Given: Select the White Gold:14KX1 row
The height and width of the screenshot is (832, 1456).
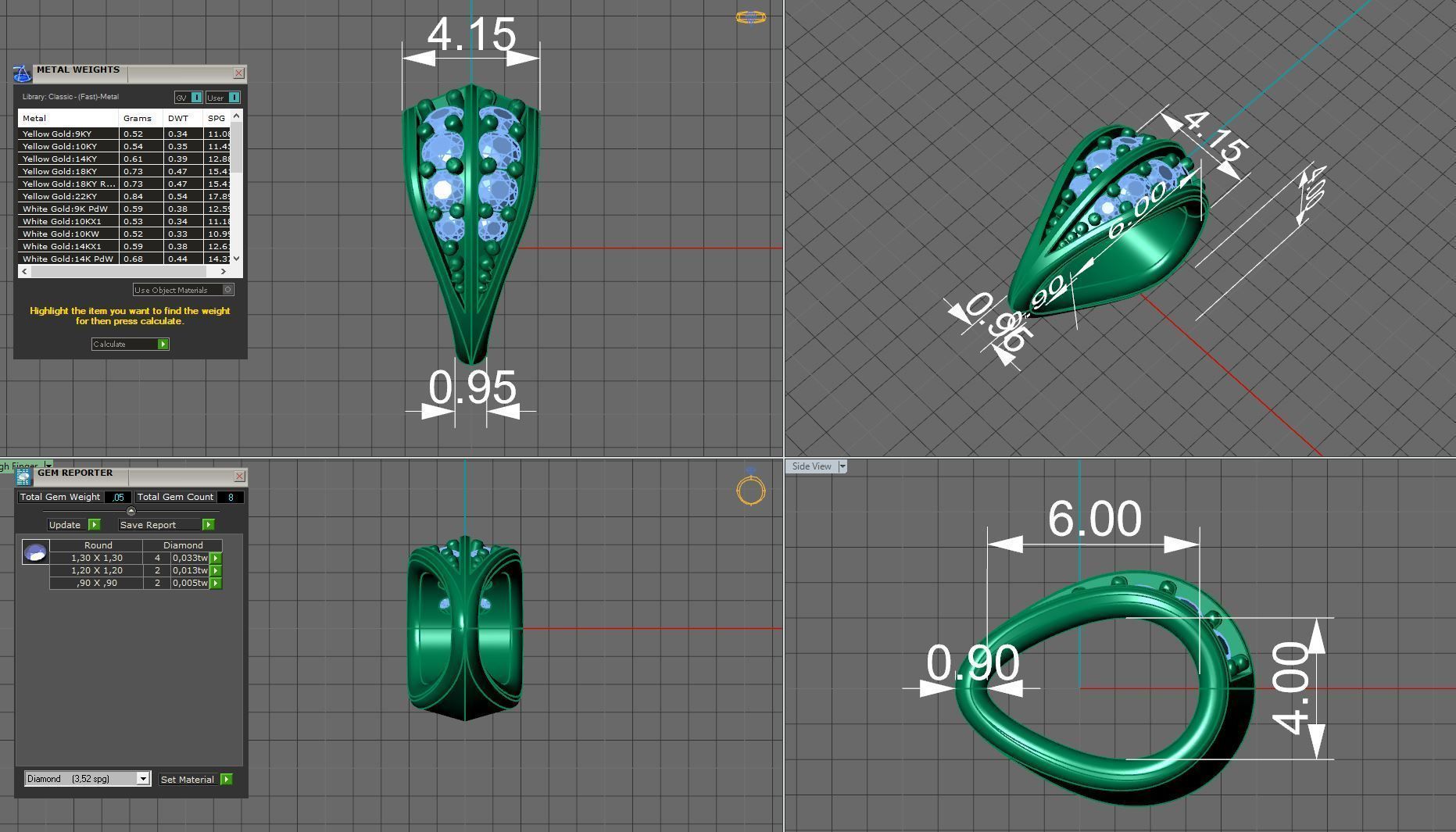Looking at the screenshot, I should tap(125, 246).
